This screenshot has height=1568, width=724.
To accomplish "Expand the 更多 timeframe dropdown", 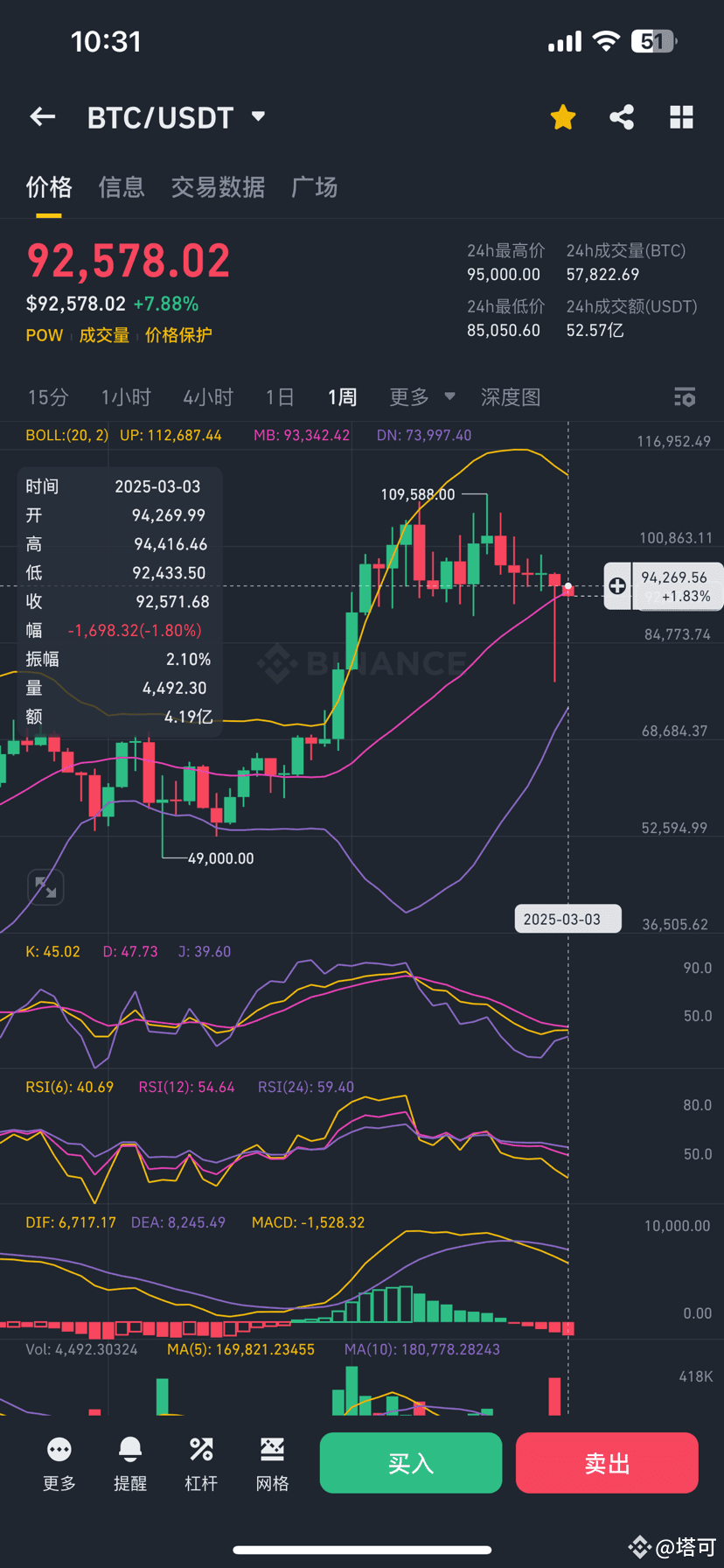I will coord(422,397).
